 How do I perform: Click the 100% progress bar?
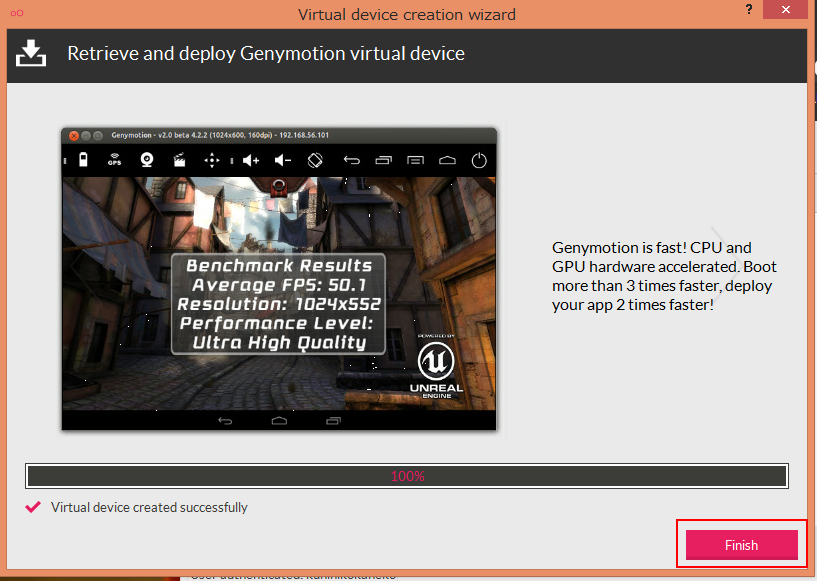[407, 476]
